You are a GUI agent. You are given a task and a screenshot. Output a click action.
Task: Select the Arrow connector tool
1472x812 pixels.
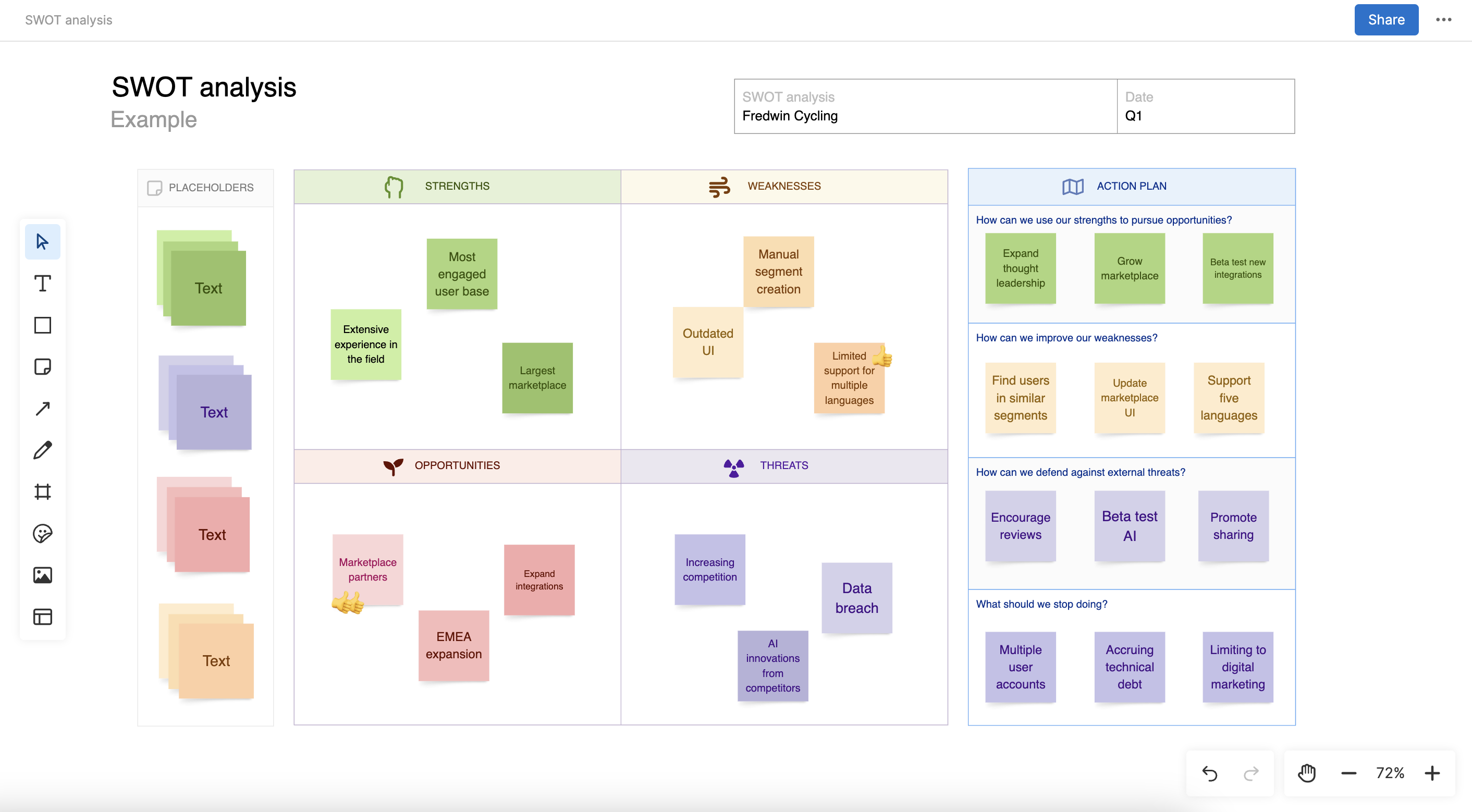(x=42, y=408)
